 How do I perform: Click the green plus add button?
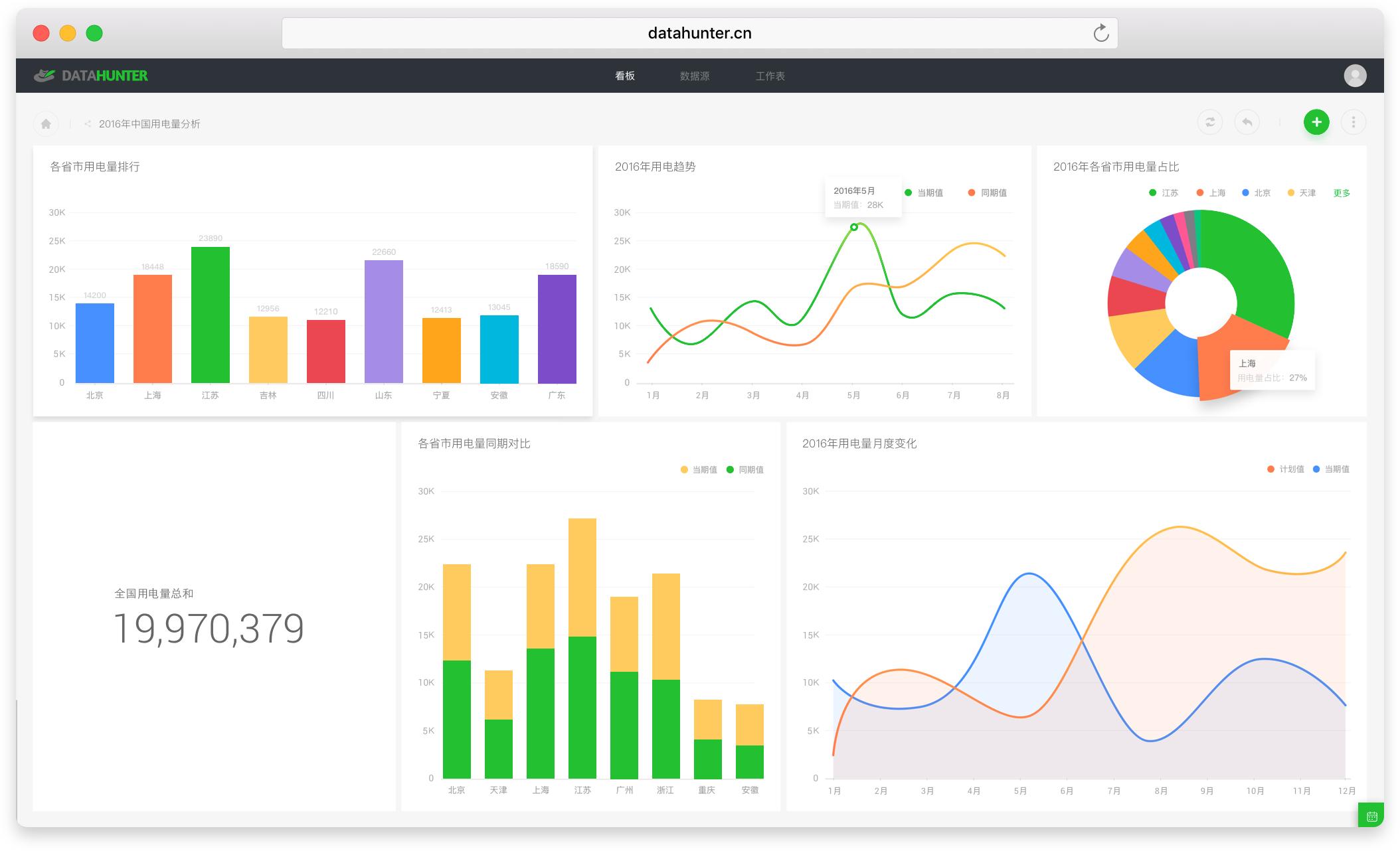(1316, 122)
